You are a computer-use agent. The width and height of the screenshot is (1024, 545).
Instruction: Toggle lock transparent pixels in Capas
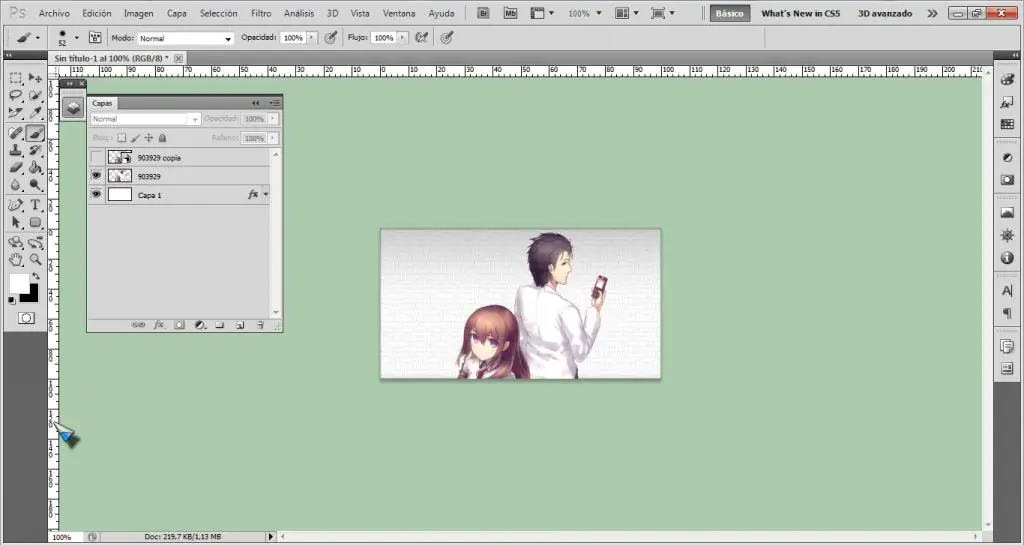(121, 138)
